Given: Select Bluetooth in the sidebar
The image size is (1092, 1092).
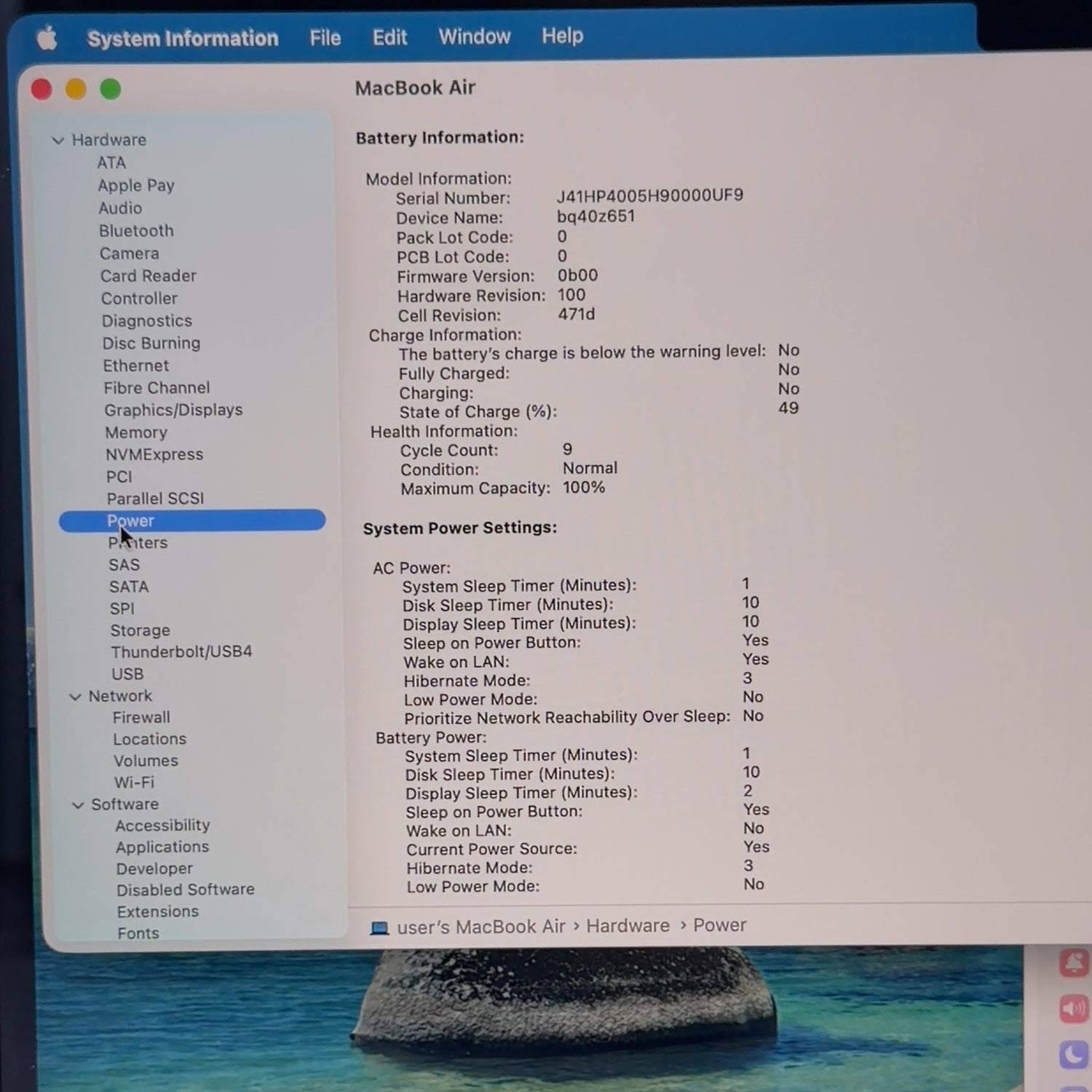Looking at the screenshot, I should tap(136, 231).
